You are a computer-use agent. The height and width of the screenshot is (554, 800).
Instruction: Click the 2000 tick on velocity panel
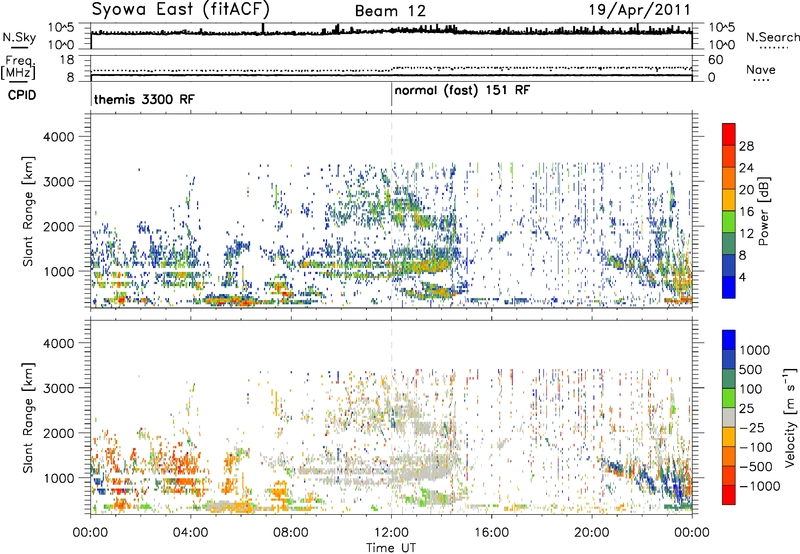pos(58,433)
